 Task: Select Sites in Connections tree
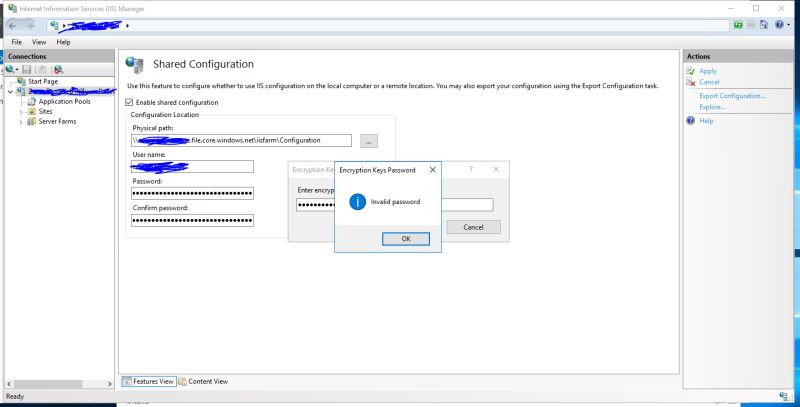pyautogui.click(x=45, y=111)
